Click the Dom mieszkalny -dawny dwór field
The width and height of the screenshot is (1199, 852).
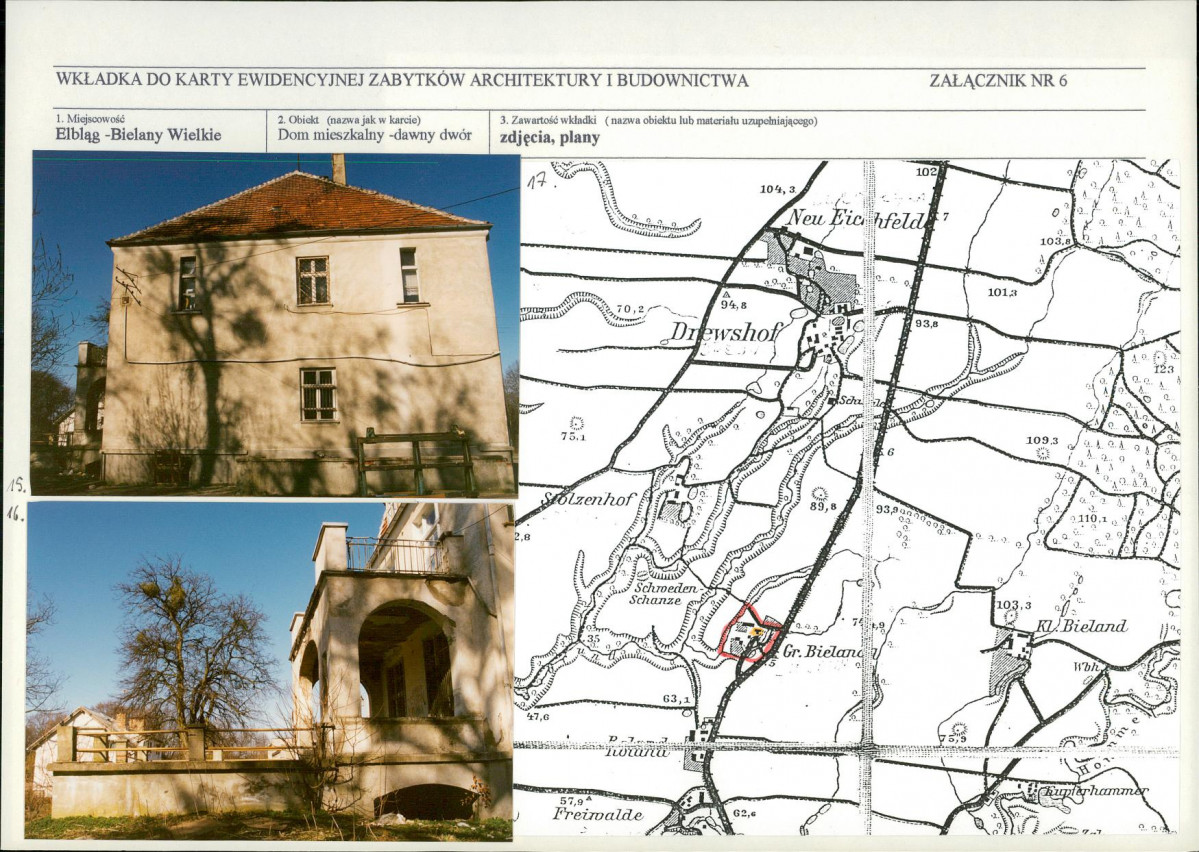375,135
